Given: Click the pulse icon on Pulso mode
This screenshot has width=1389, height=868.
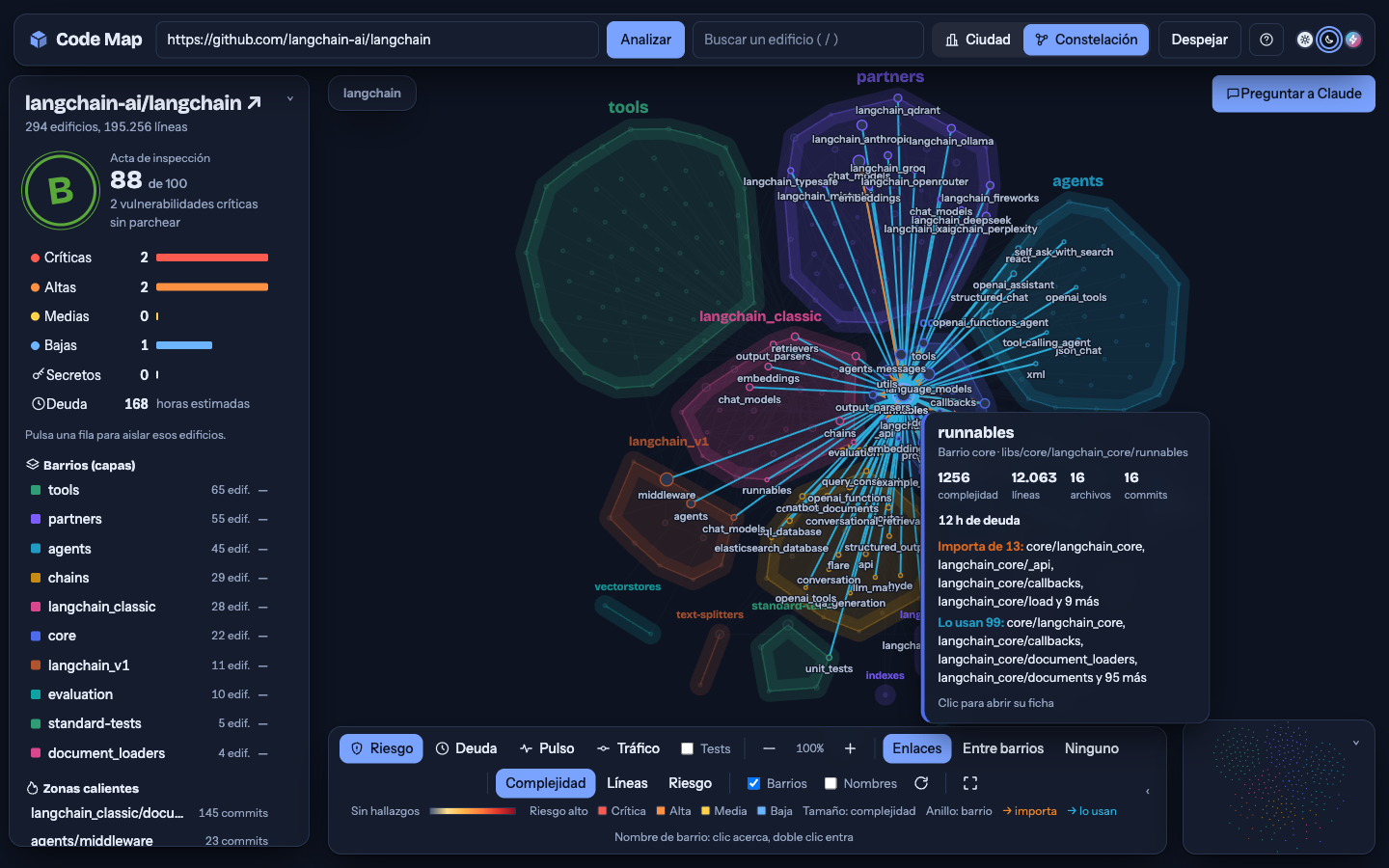Looking at the screenshot, I should [526, 748].
